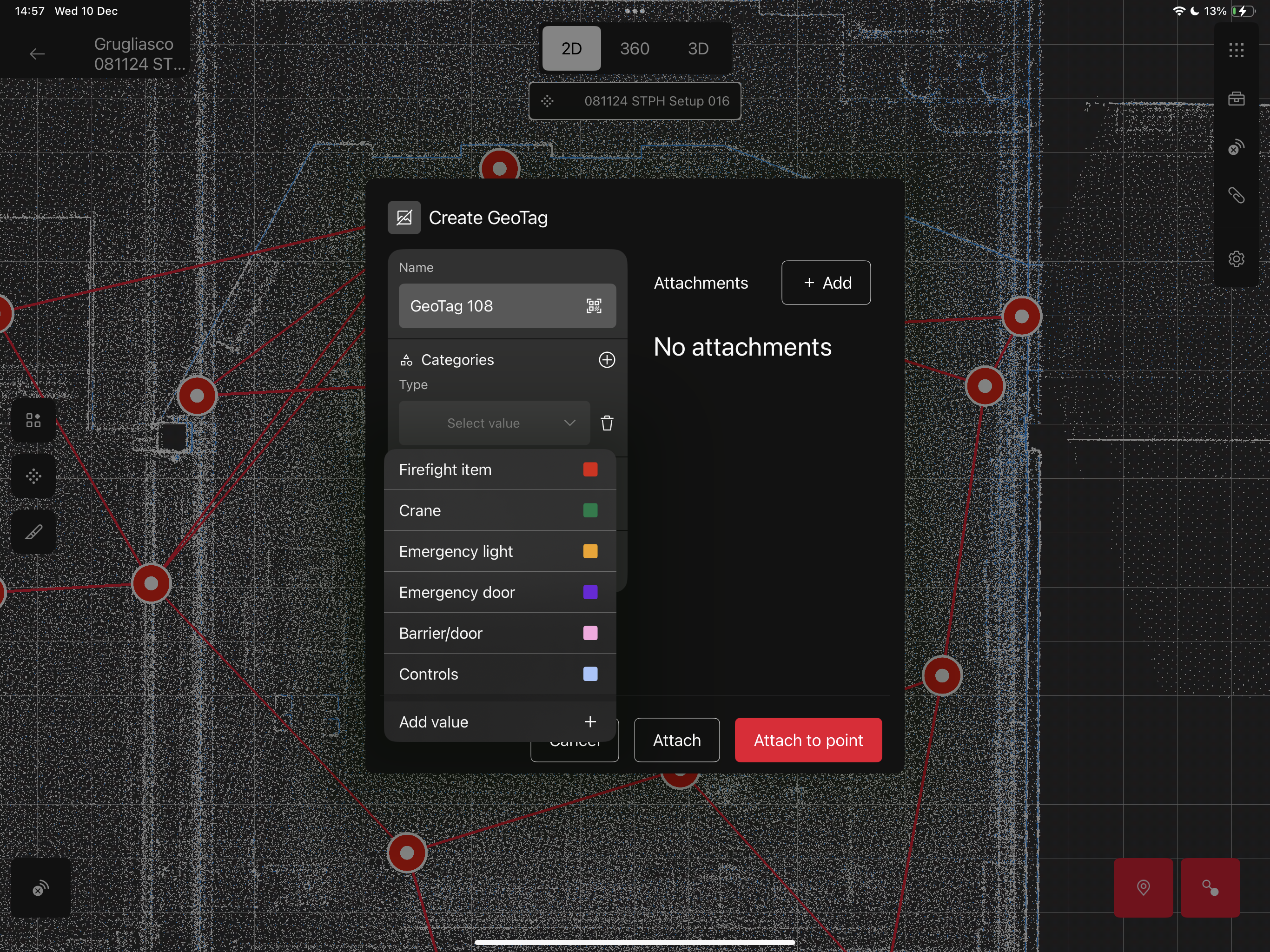Open settings gear in right sidebar

coord(1236,259)
